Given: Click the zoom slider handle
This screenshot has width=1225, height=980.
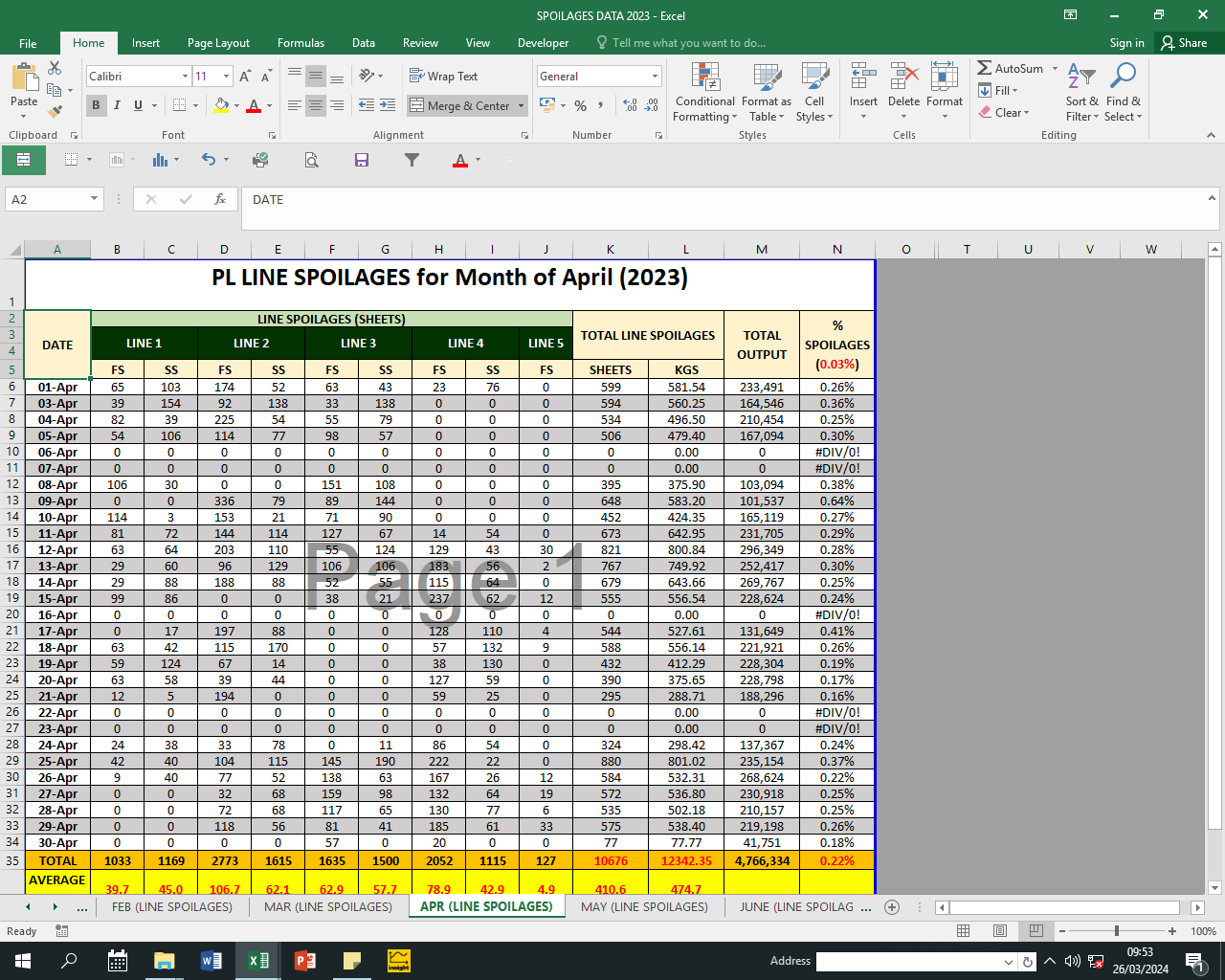Looking at the screenshot, I should pos(1116,931).
